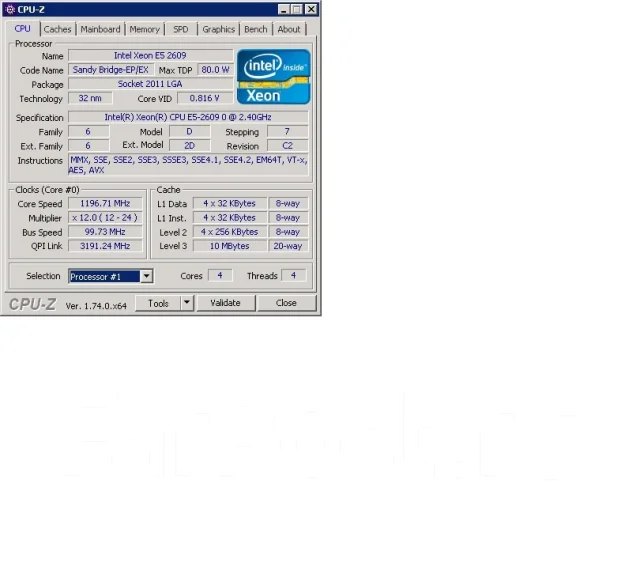Click the Level 3 cache value 10 MBytes
Viewport: 640px width, 582px height.
click(230, 246)
